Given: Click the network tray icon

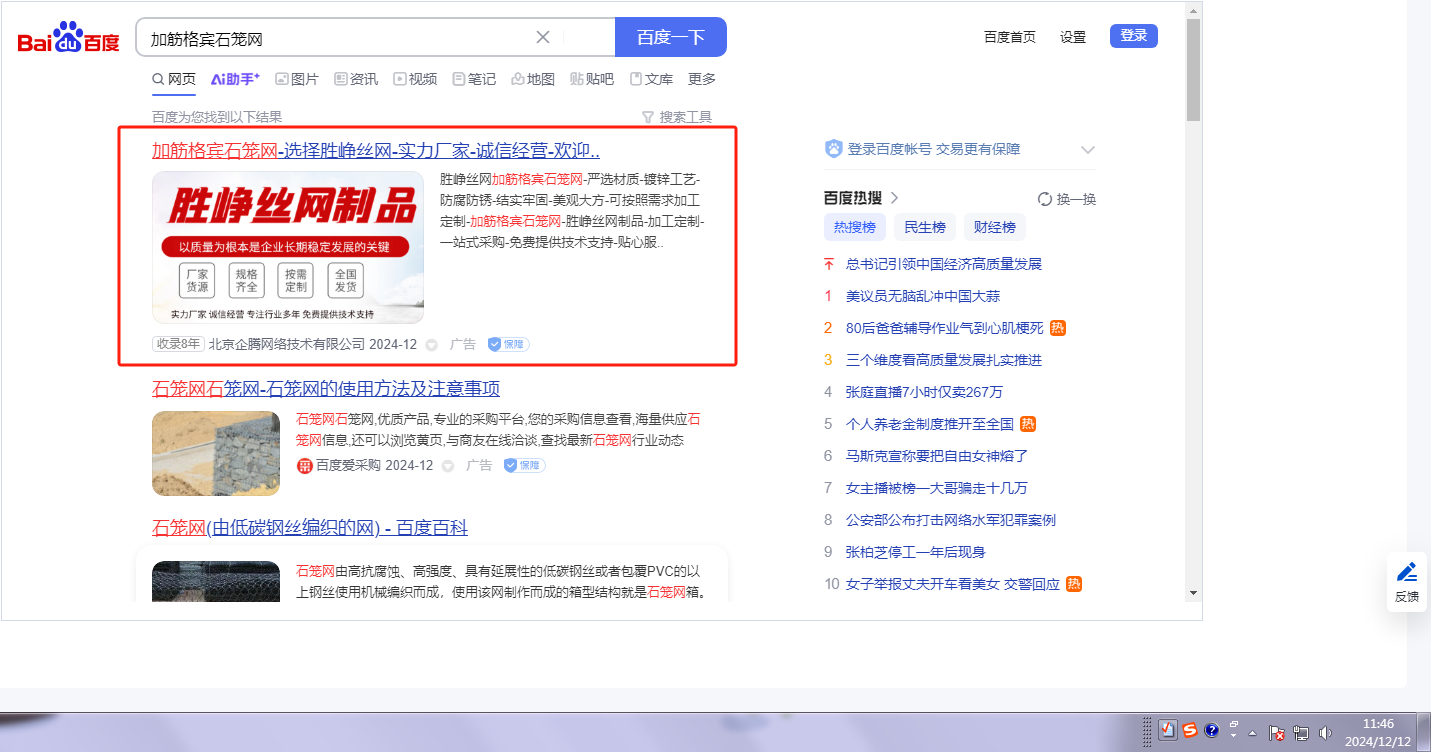Looking at the screenshot, I should click(1301, 732).
